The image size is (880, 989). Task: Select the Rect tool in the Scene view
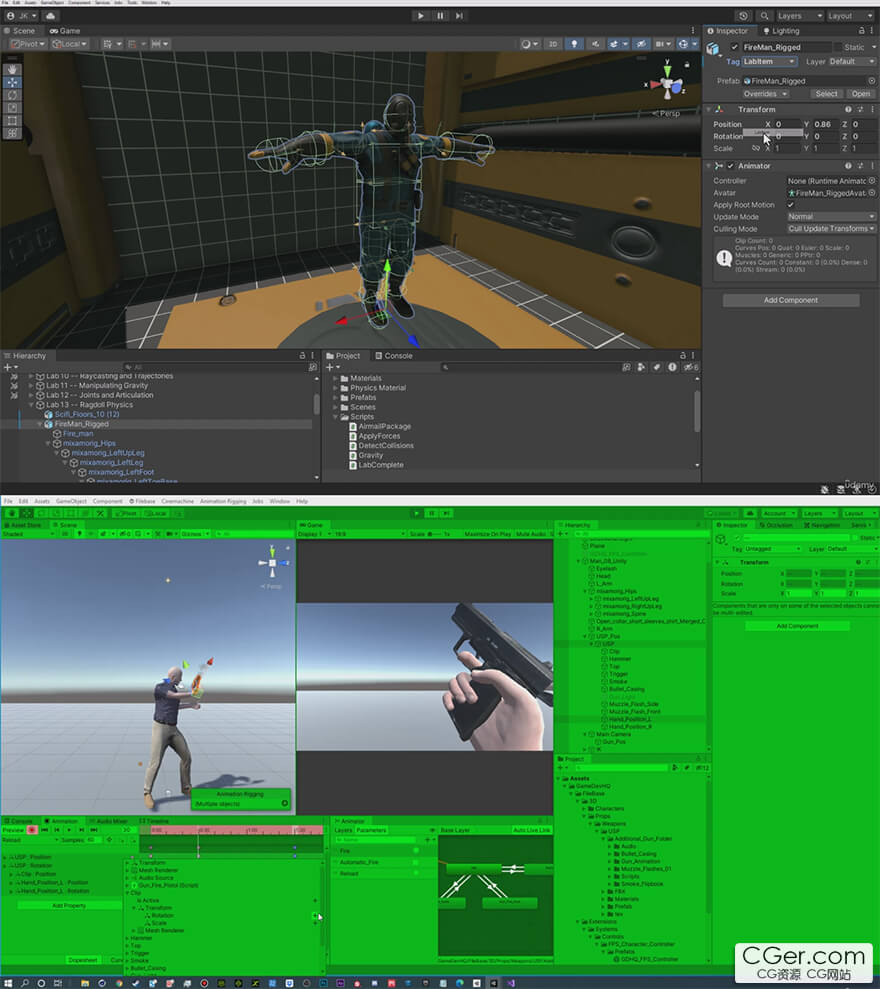coord(12,120)
